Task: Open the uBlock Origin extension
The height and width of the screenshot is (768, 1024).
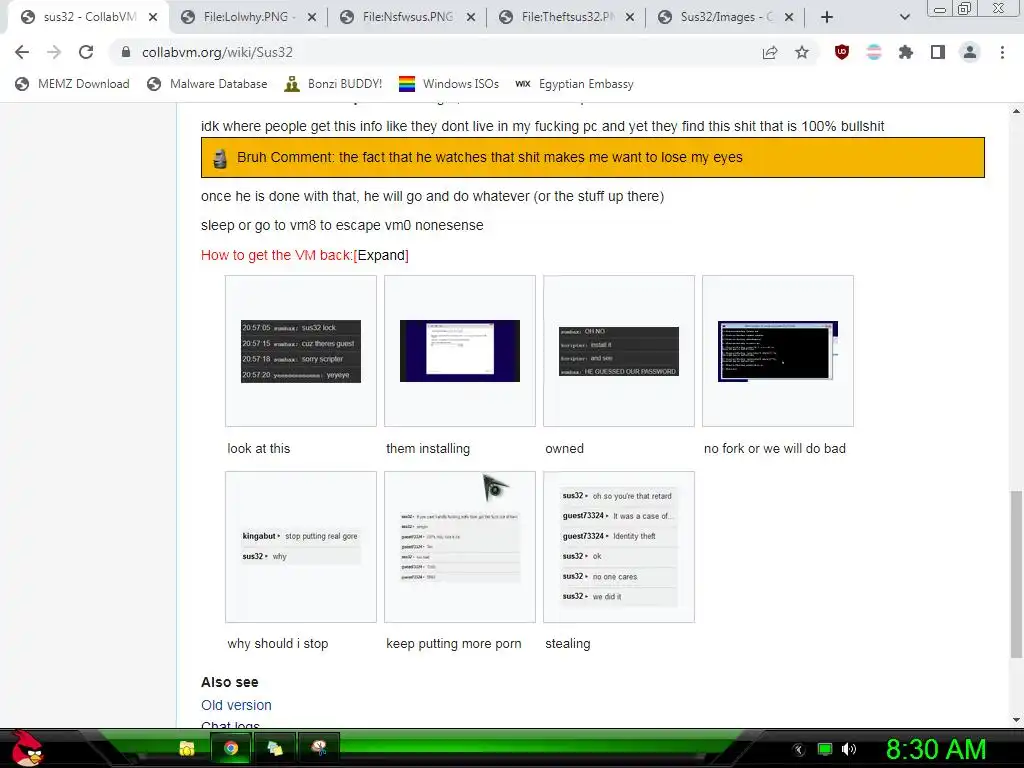Action: pyautogui.click(x=842, y=52)
